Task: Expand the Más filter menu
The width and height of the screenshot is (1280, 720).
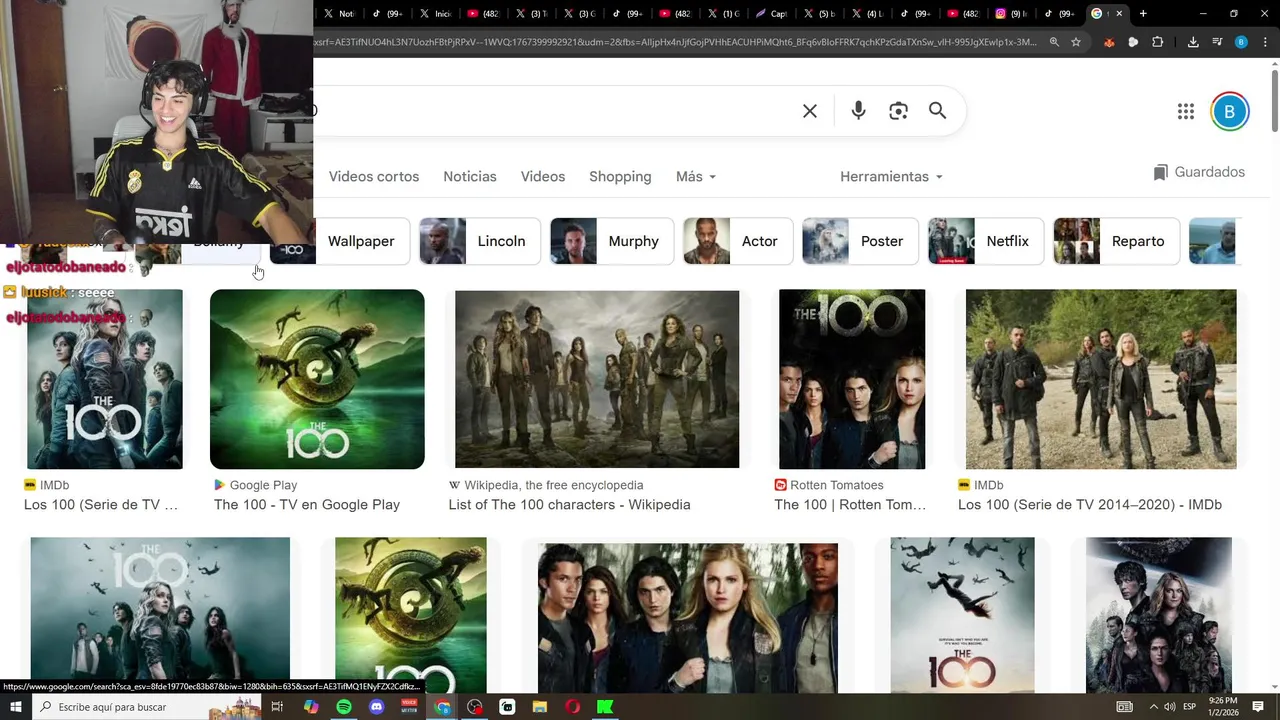Action: (x=696, y=176)
